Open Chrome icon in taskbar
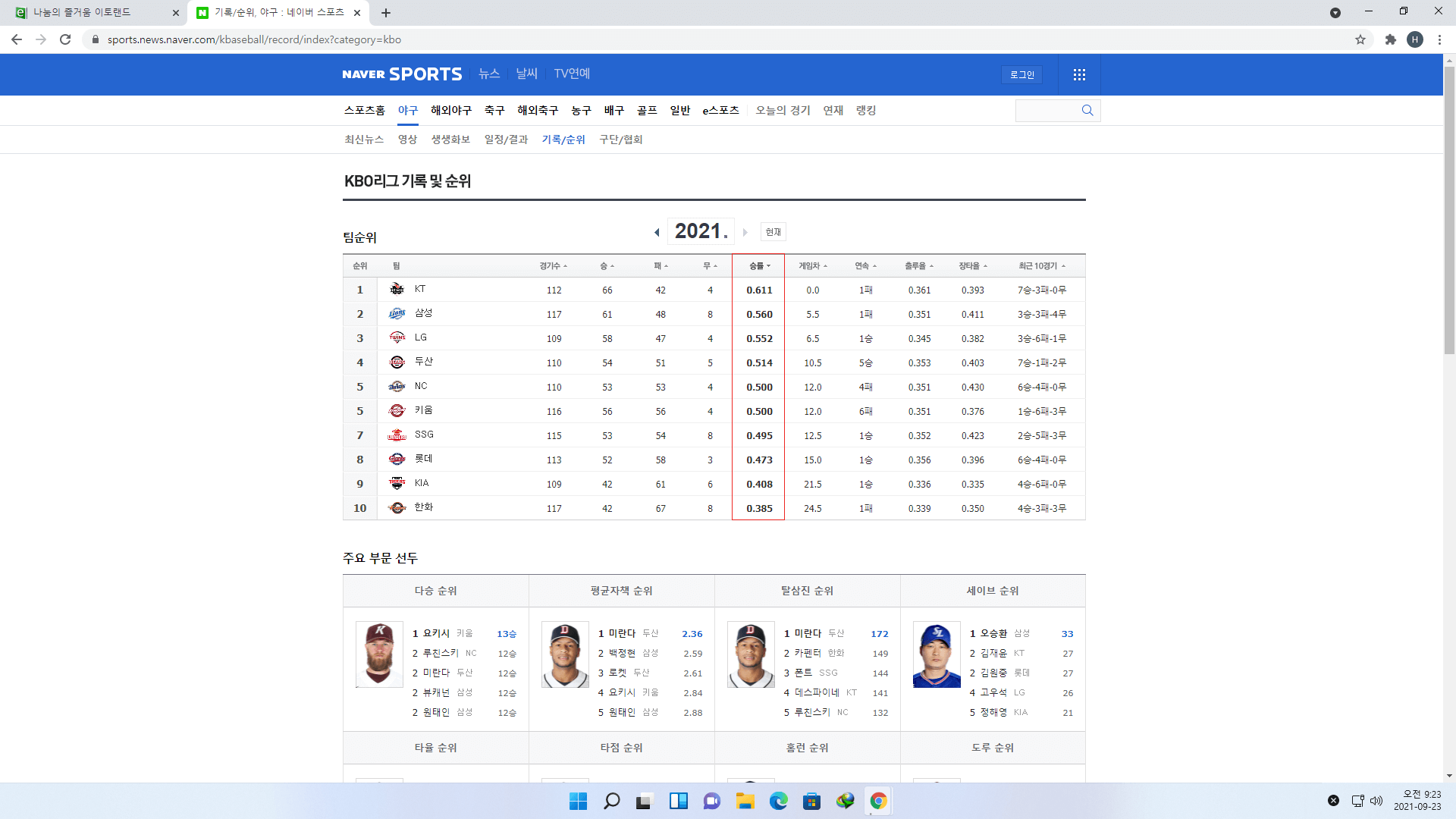The width and height of the screenshot is (1456, 819). (x=878, y=801)
